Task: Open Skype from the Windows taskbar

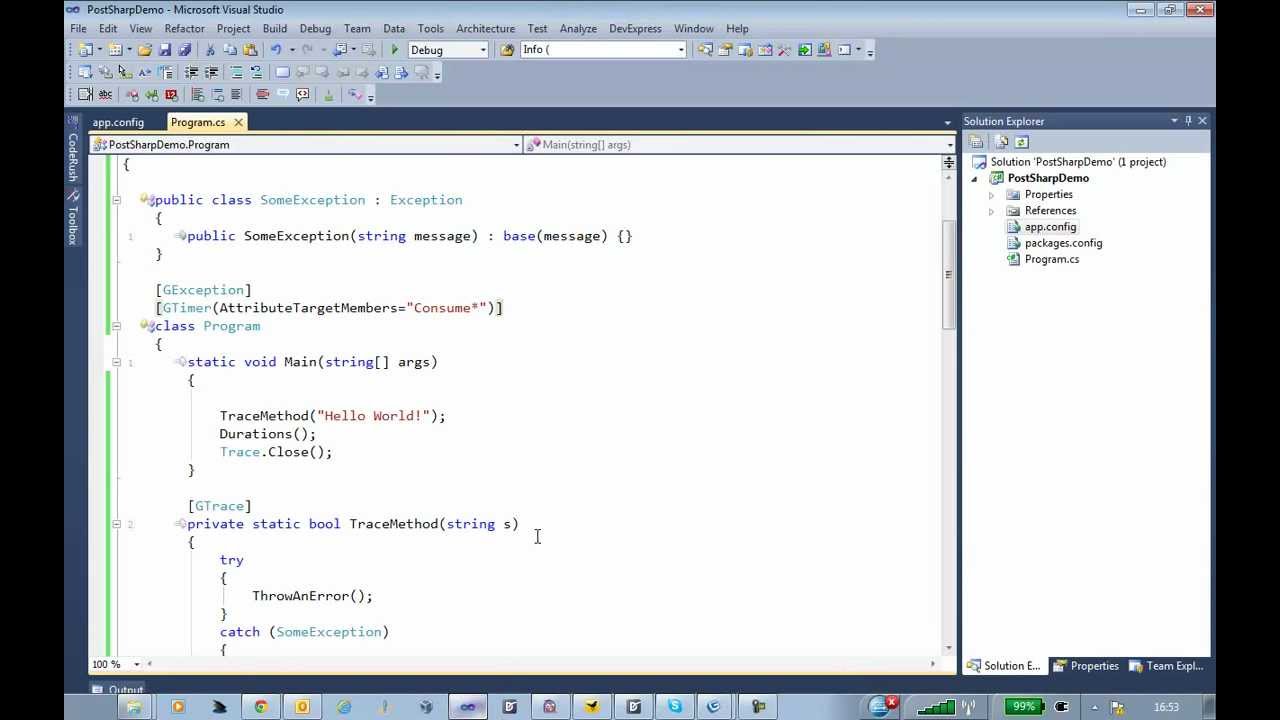Action: [x=675, y=707]
